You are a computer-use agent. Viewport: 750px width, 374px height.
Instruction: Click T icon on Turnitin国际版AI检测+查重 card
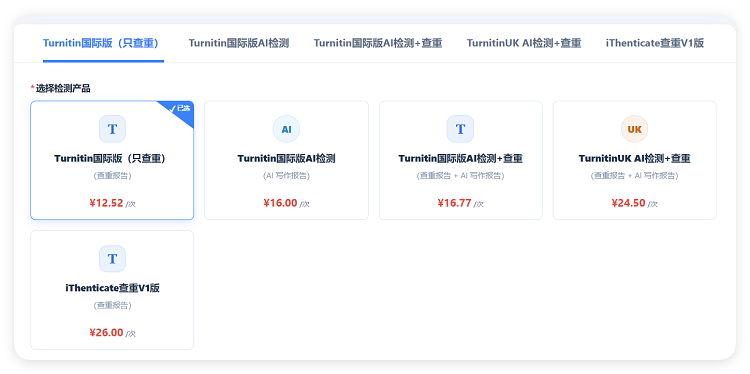(461, 129)
